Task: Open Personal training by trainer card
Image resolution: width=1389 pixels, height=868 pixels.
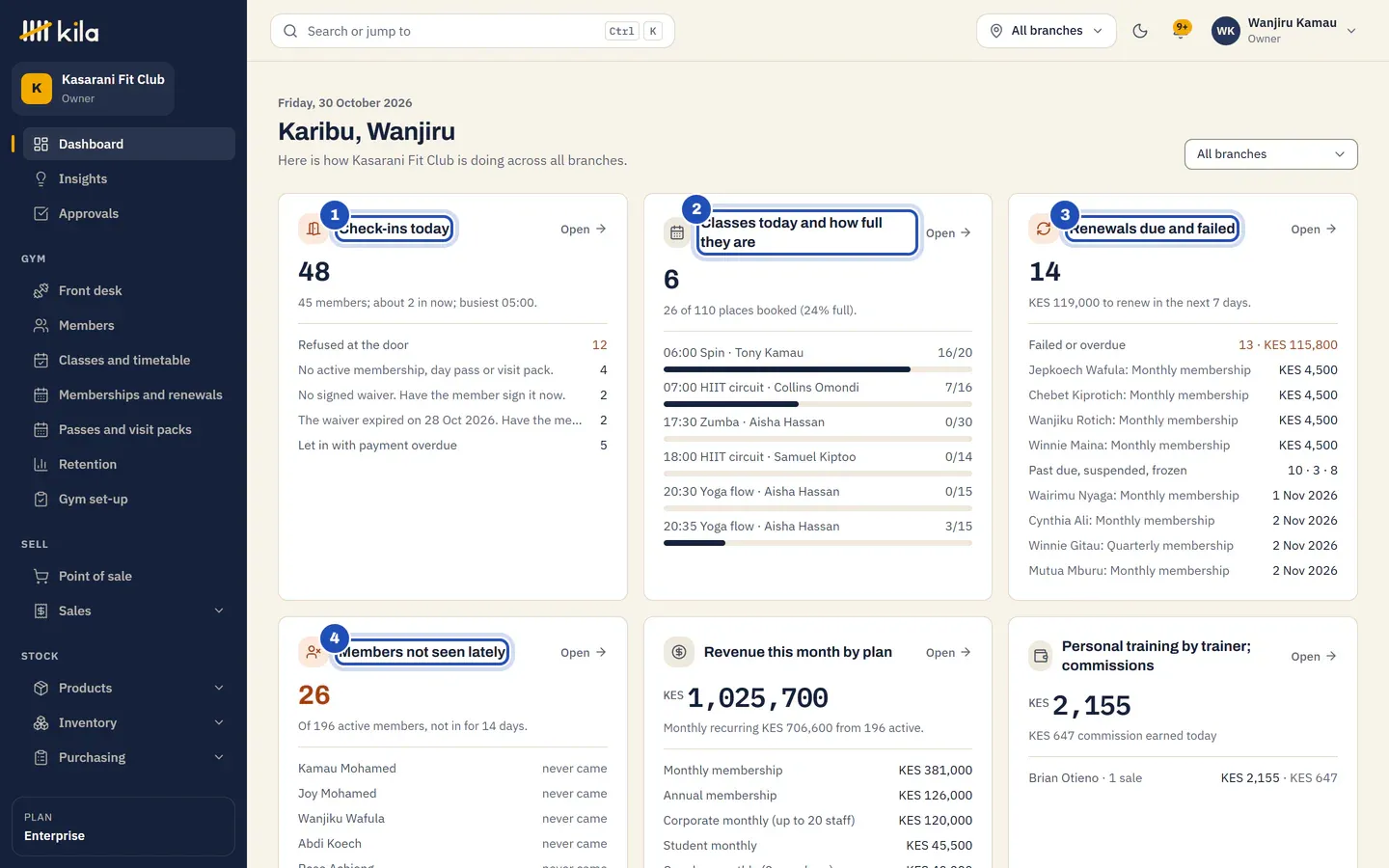Action: [1314, 656]
